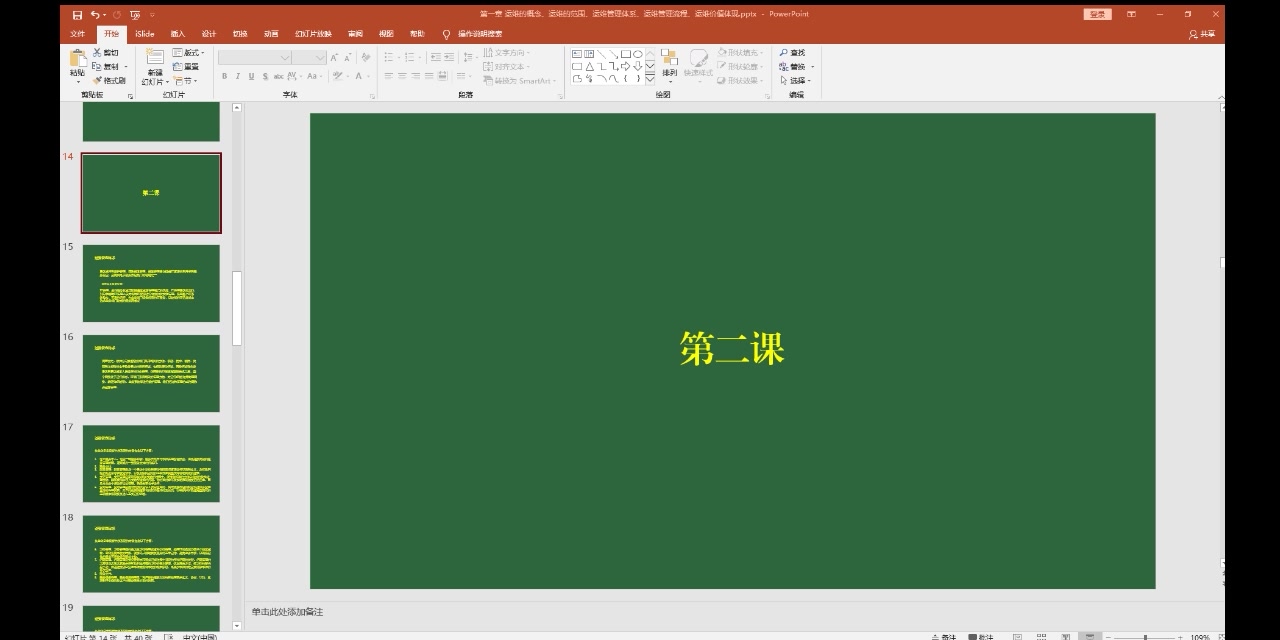1280x640 pixels.
Task: Toggle Underline formatting
Action: point(251,76)
